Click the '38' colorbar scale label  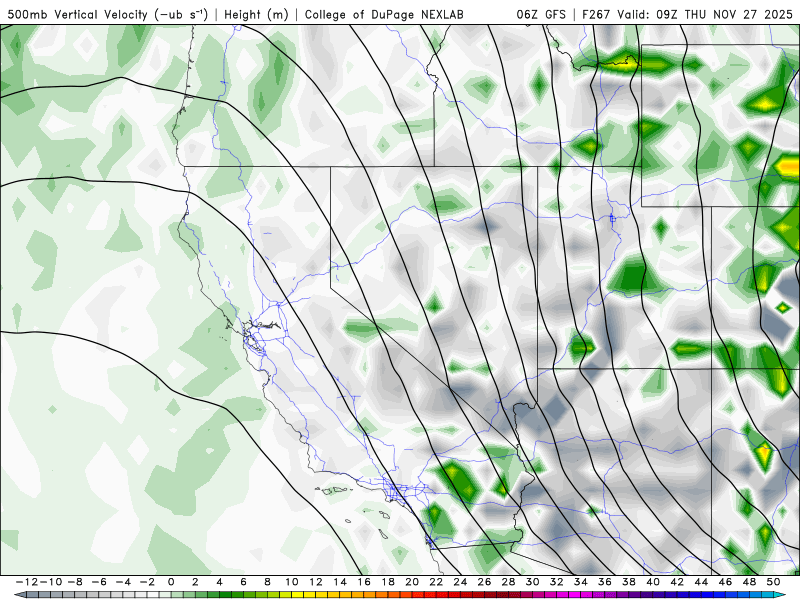pyautogui.click(x=629, y=582)
